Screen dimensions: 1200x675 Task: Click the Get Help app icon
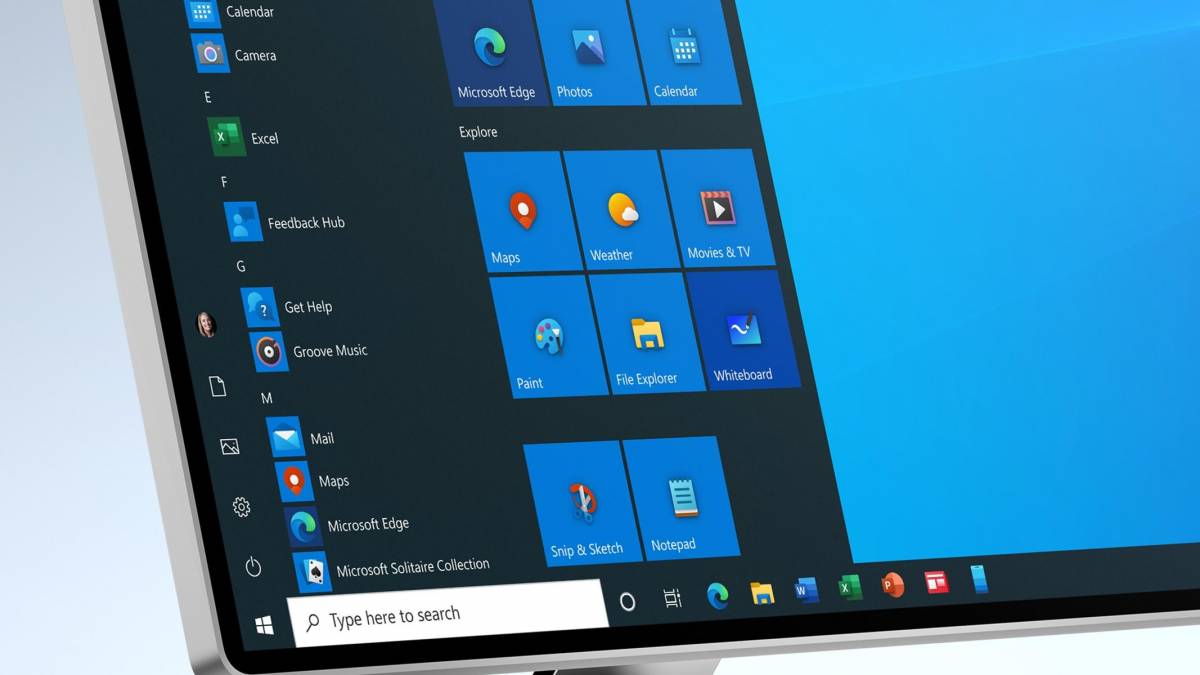point(259,306)
